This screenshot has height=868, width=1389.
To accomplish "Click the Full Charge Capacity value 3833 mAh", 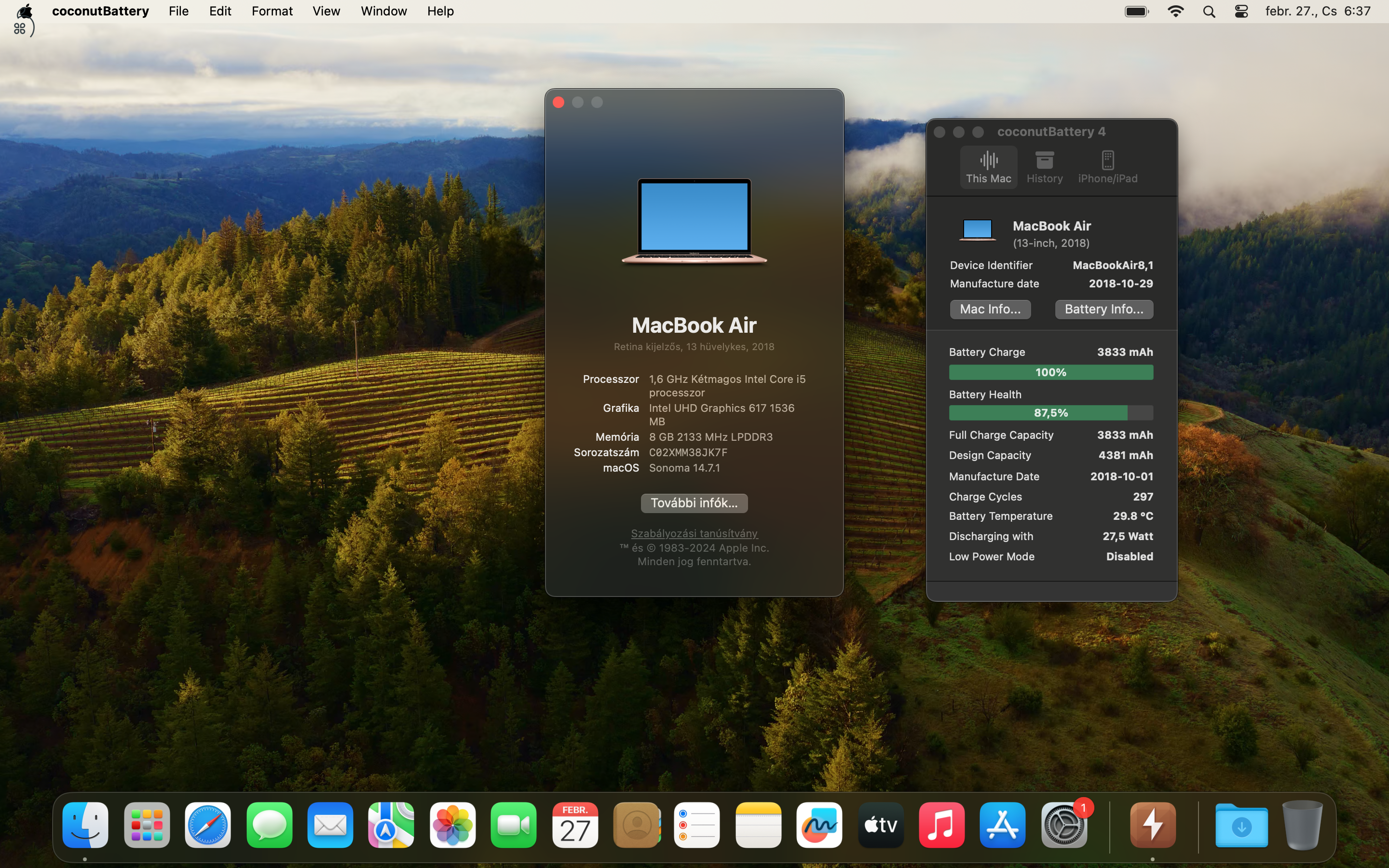I will tap(1124, 435).
